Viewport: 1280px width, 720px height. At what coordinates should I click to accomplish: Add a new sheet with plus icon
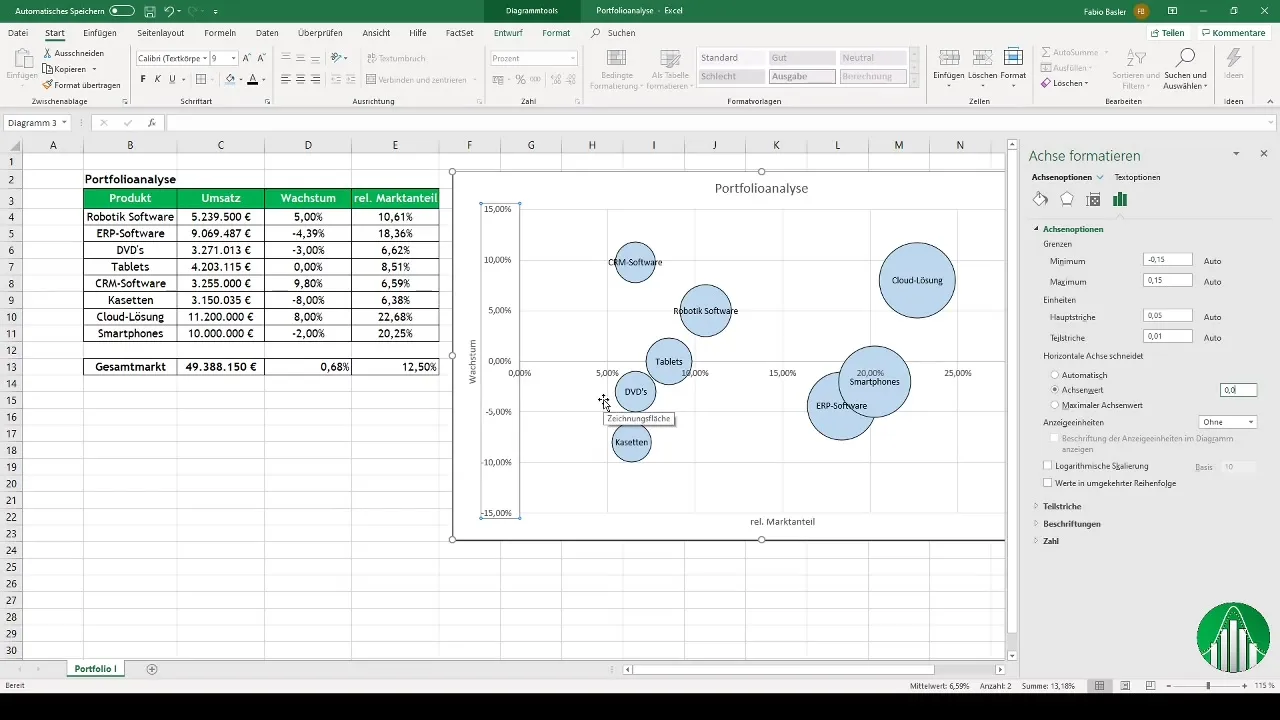point(152,668)
